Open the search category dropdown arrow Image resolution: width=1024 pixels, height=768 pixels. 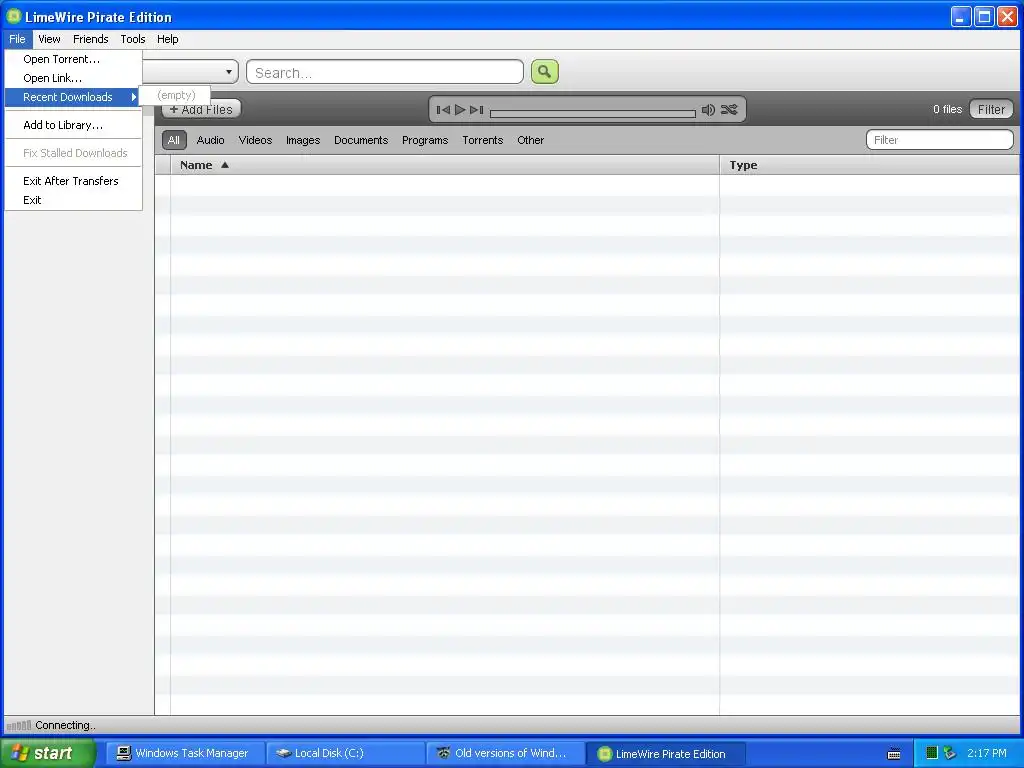tap(229, 72)
